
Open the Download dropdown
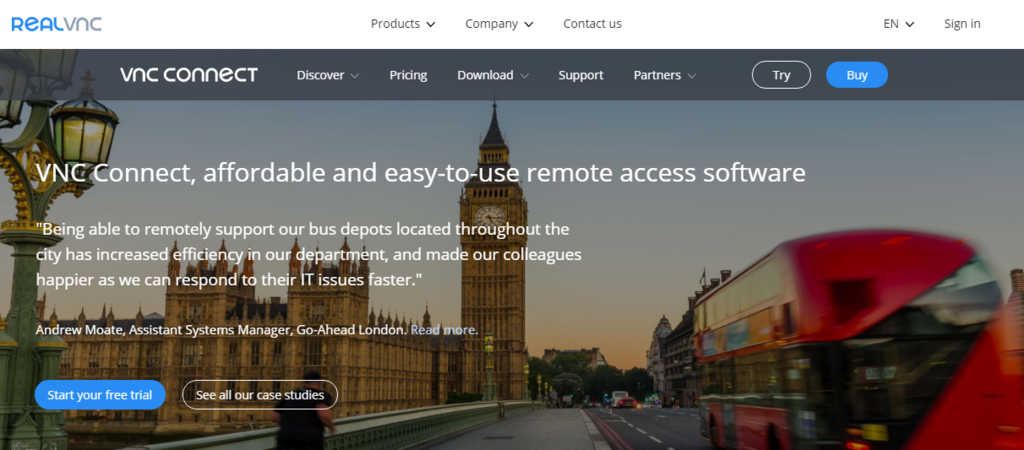[493, 75]
